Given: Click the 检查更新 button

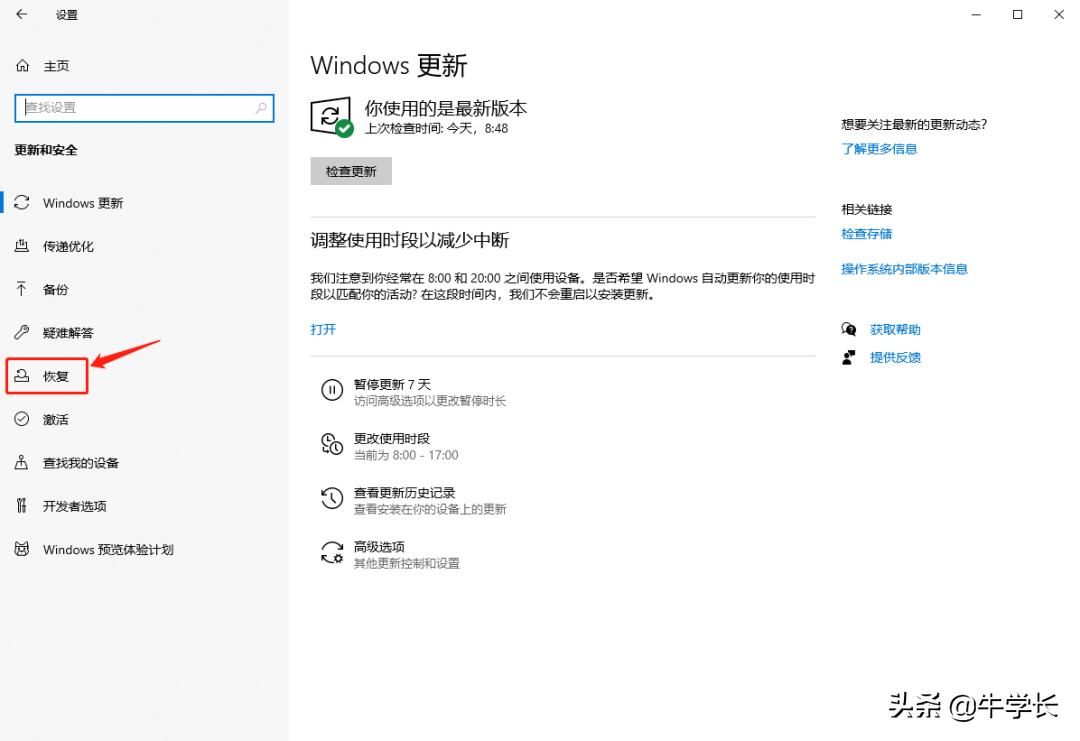Looking at the screenshot, I should [351, 171].
